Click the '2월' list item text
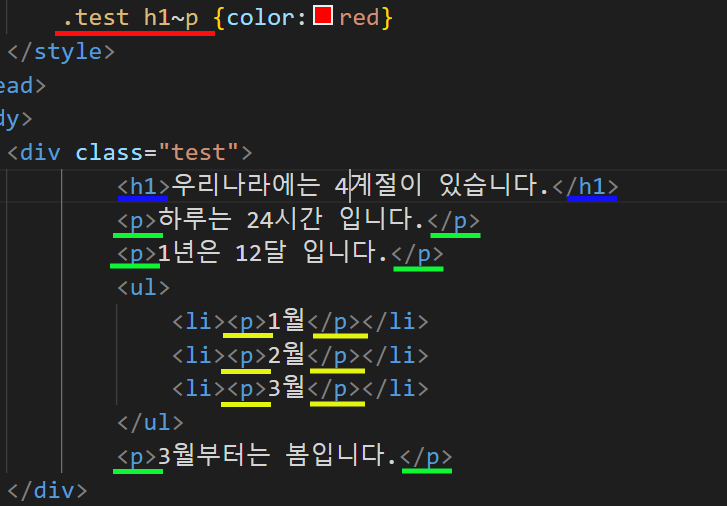The width and height of the screenshot is (727, 506). [286, 354]
